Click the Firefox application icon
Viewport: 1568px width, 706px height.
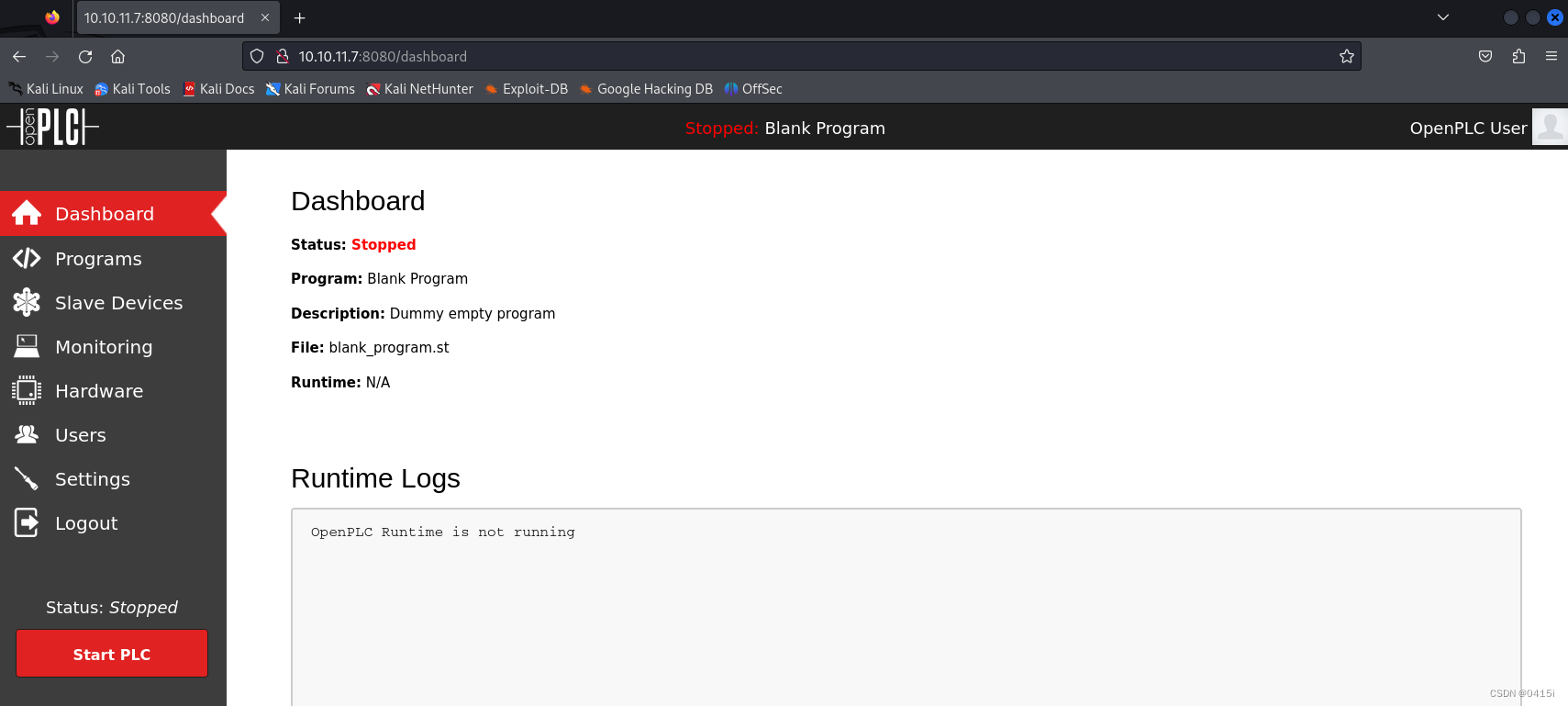(x=52, y=17)
